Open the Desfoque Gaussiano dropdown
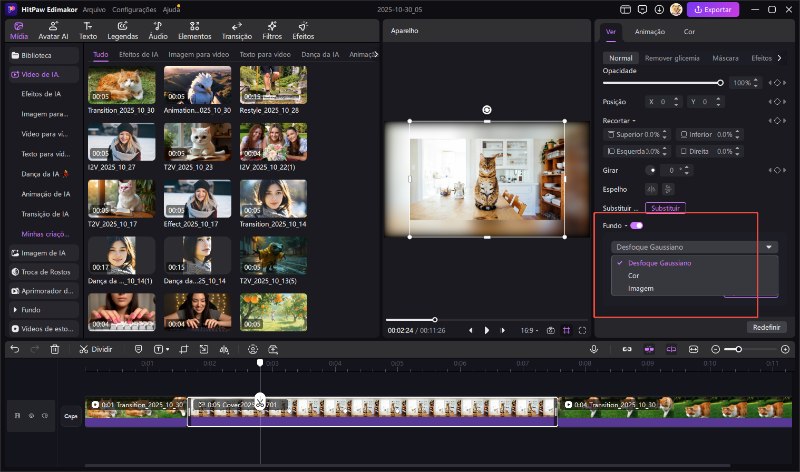 tap(694, 247)
